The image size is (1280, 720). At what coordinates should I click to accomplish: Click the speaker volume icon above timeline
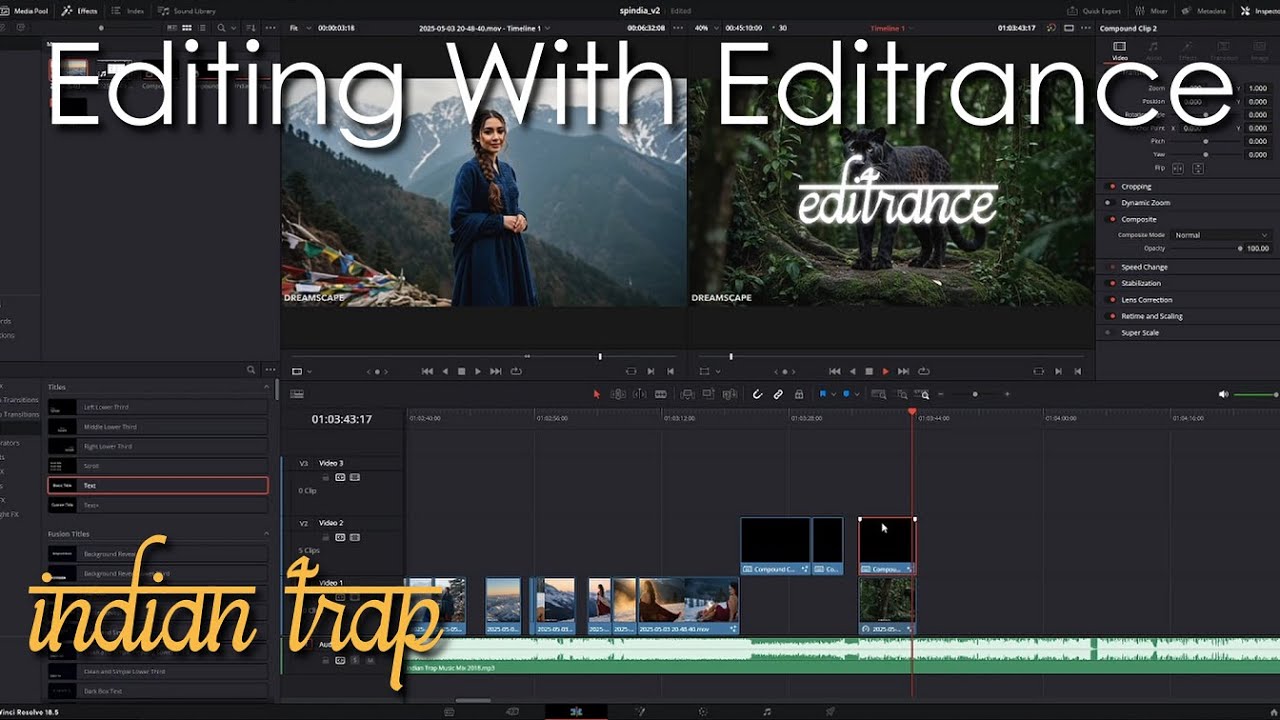click(x=1223, y=394)
